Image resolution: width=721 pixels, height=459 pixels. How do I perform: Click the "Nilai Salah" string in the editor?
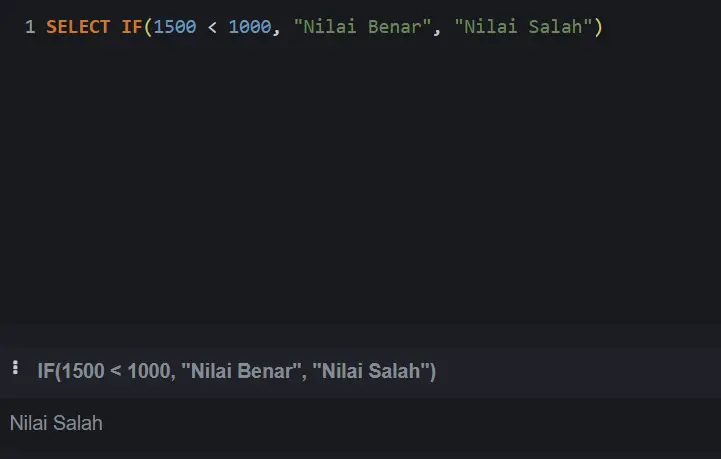click(x=523, y=27)
